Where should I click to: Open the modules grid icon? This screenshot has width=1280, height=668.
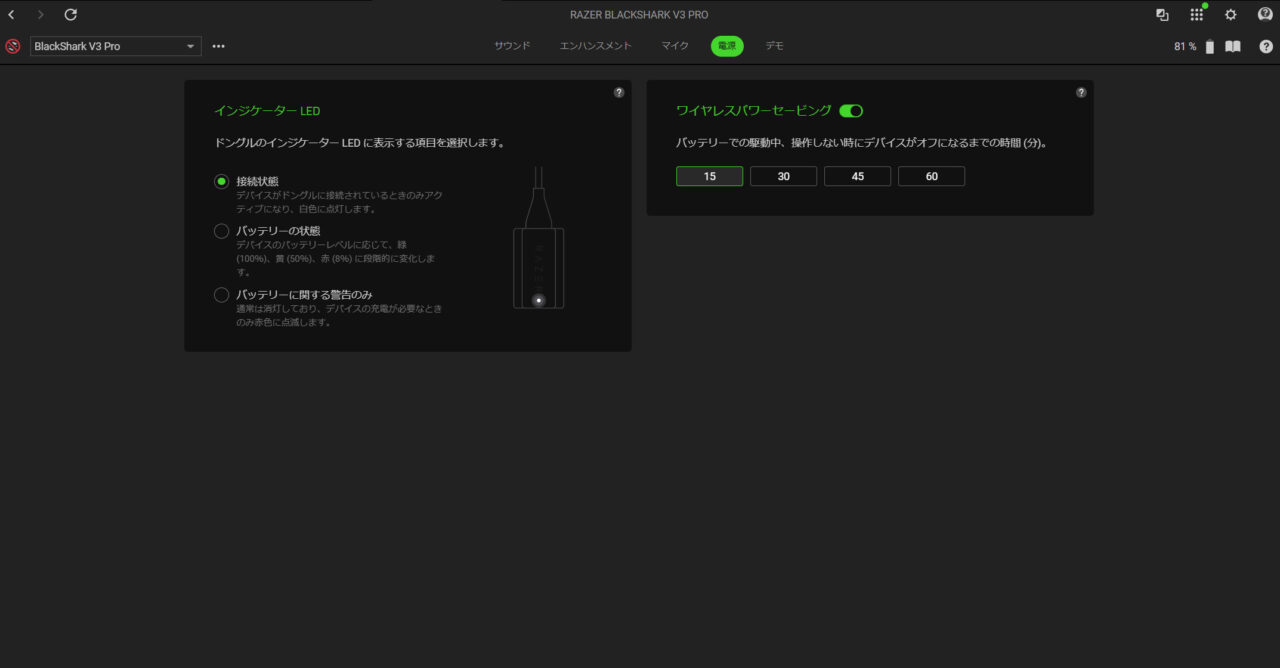[1196, 15]
